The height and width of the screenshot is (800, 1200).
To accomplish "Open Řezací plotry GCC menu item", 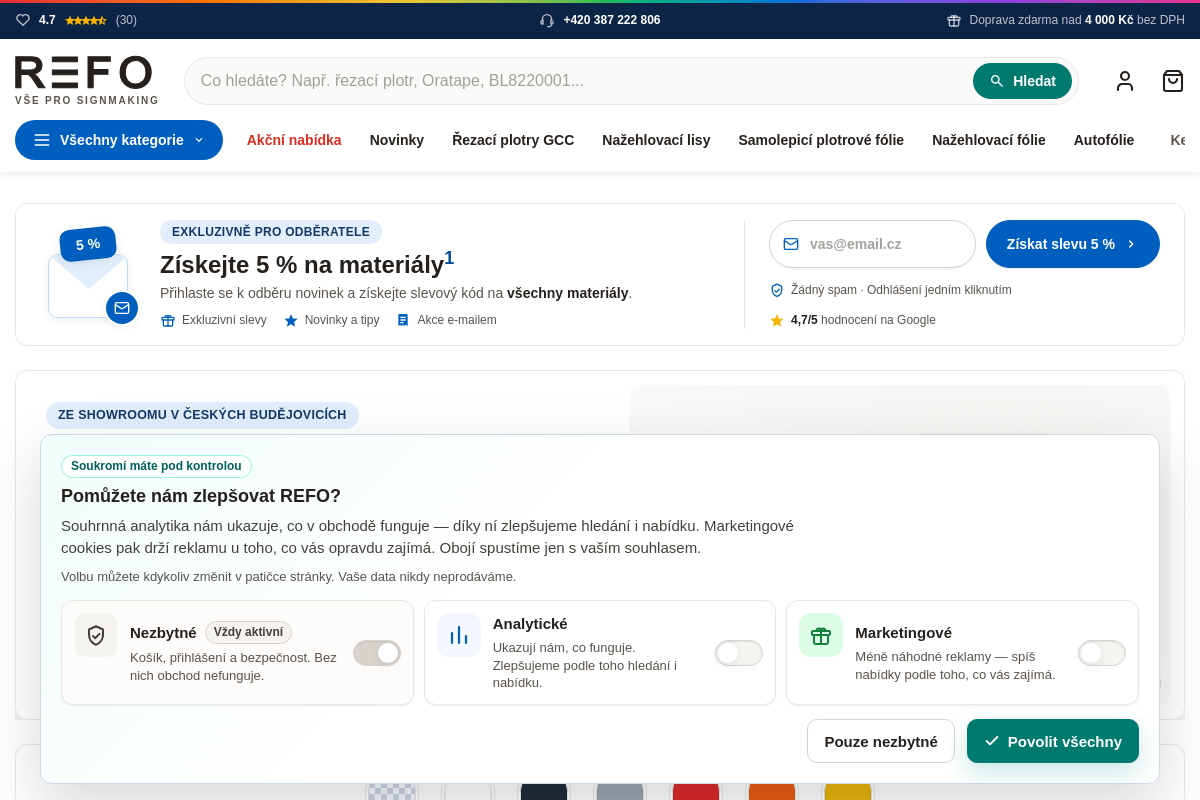I will (513, 140).
